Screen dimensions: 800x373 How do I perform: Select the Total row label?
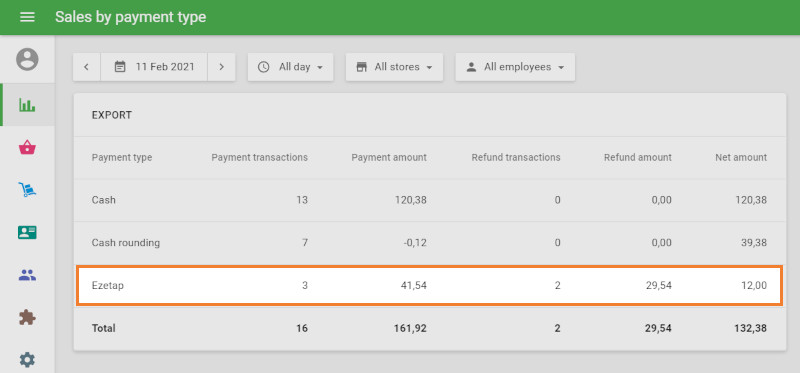pos(104,328)
